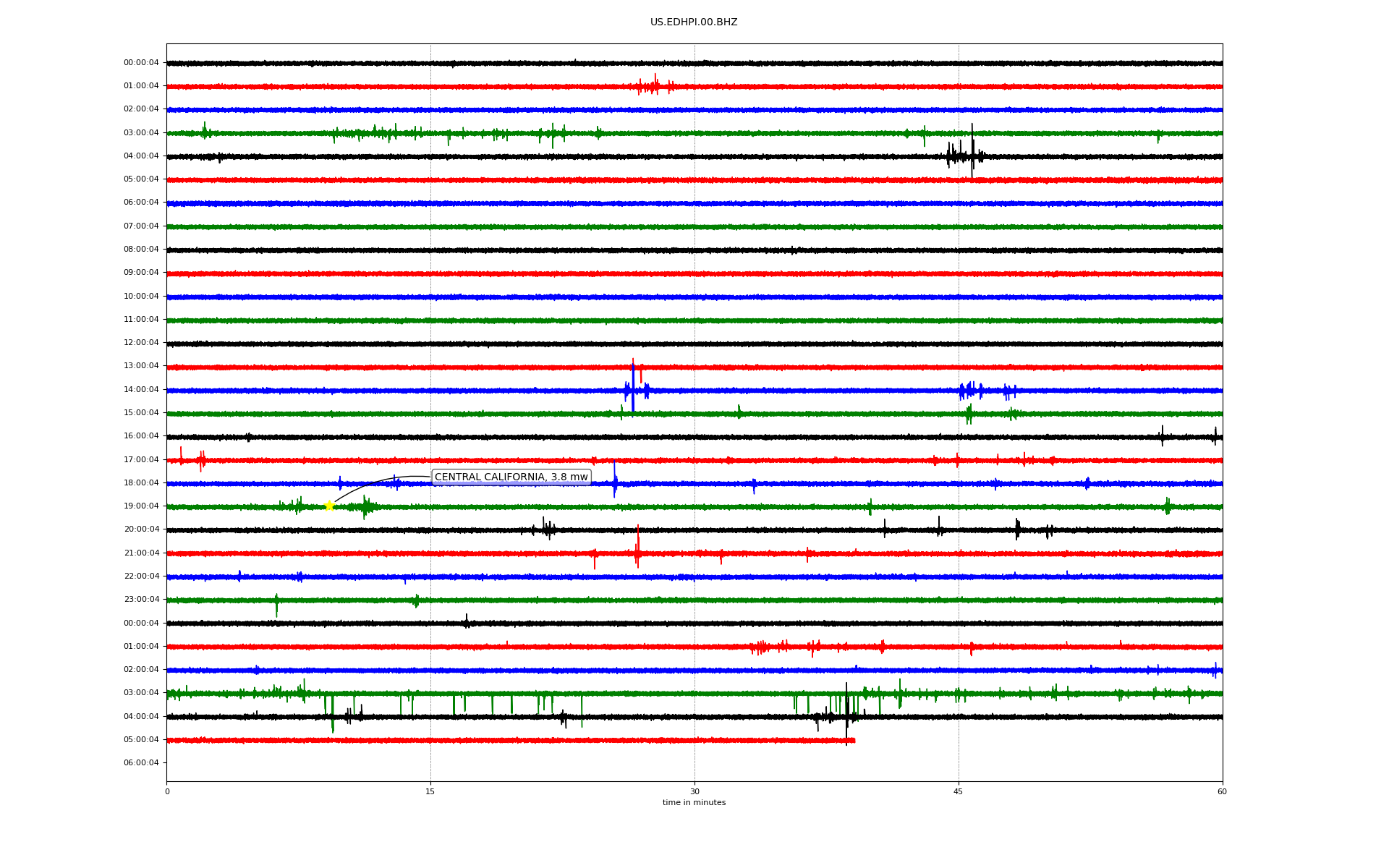Click the 13:00:04 row time label
Image resolution: width=1389 pixels, height=868 pixels.
click(141, 366)
